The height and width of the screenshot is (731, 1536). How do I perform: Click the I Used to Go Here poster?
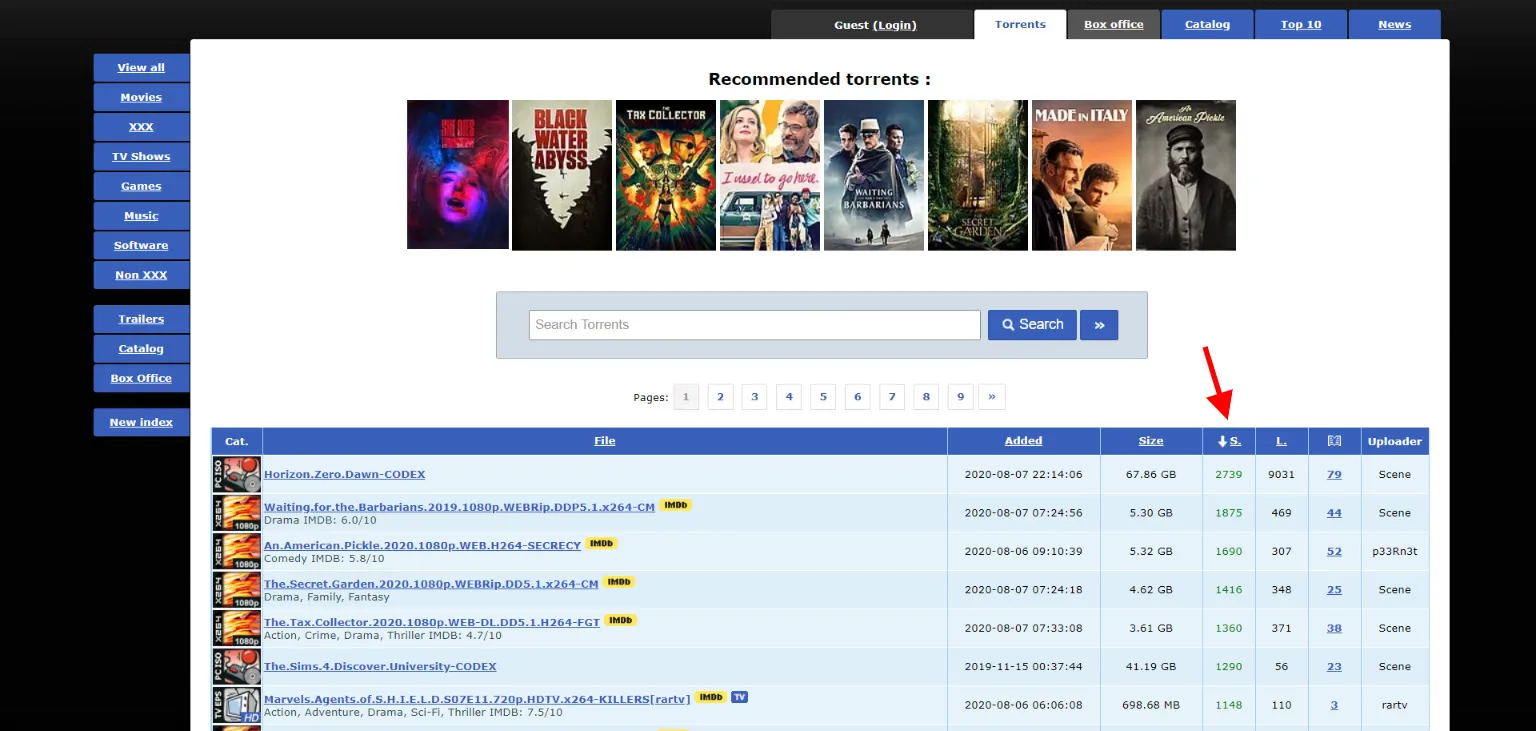point(770,175)
